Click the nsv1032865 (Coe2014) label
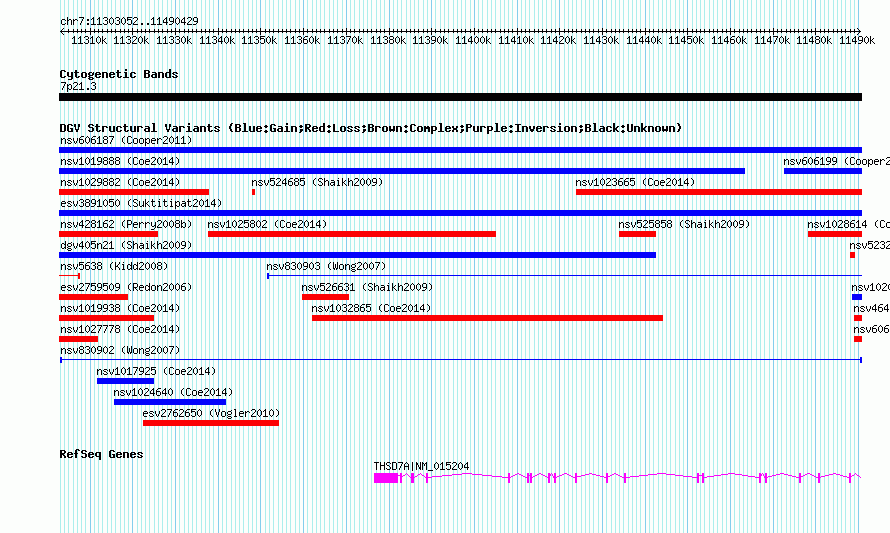890x533 pixels. click(371, 308)
